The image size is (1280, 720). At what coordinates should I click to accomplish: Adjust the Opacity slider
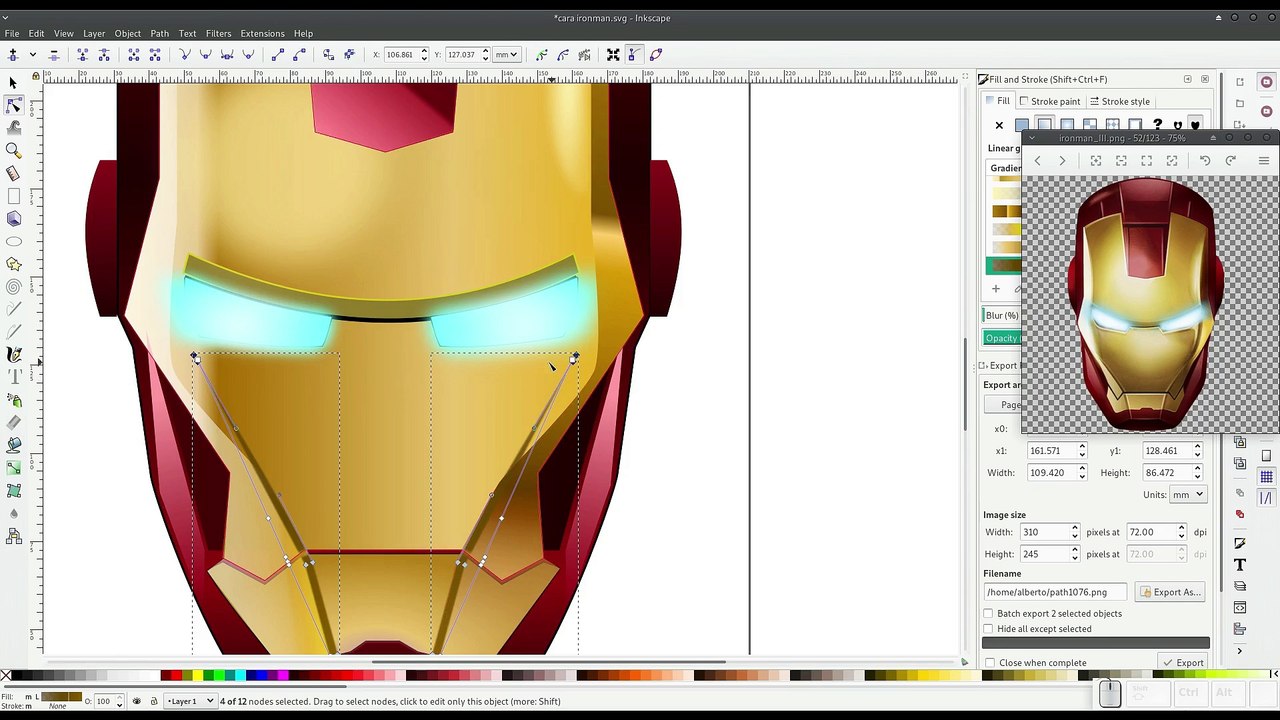tap(1002, 338)
